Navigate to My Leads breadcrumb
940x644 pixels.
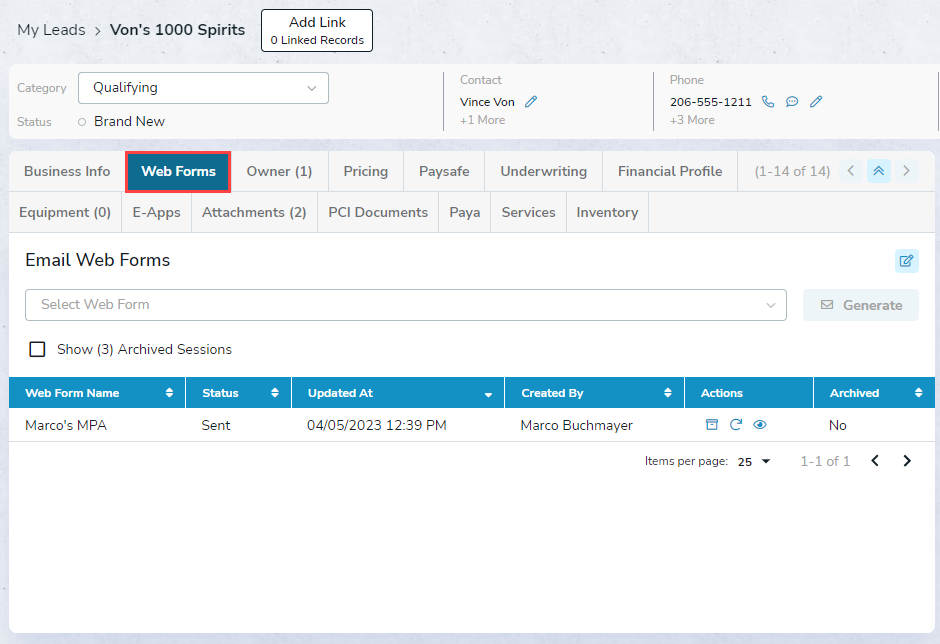coord(52,30)
